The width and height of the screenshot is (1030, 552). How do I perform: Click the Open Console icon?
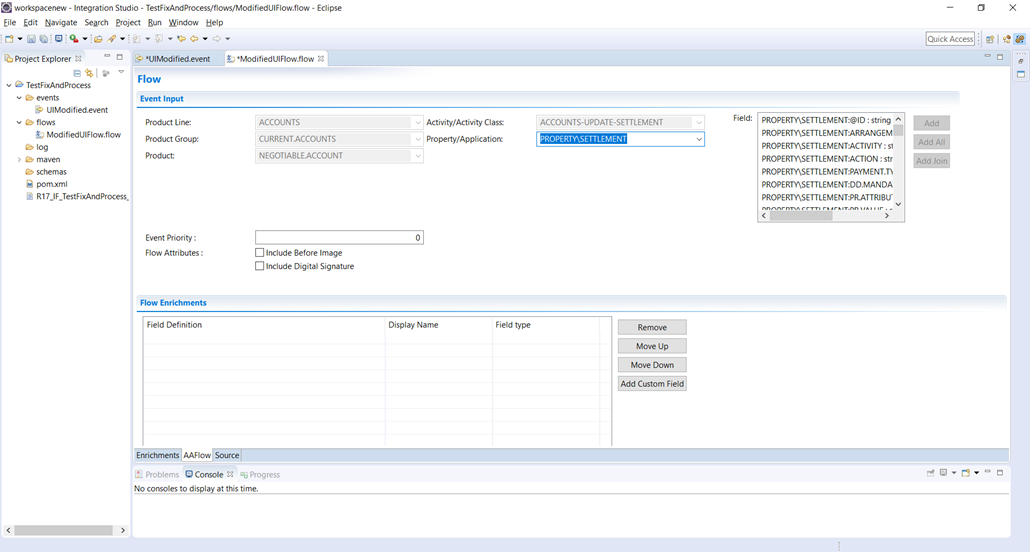(966, 473)
